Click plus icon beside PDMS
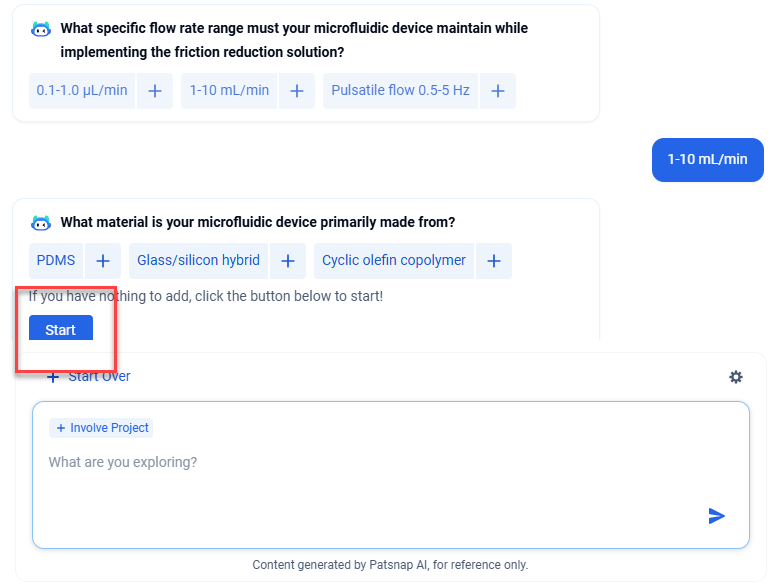The height and width of the screenshot is (586, 780). click(102, 261)
